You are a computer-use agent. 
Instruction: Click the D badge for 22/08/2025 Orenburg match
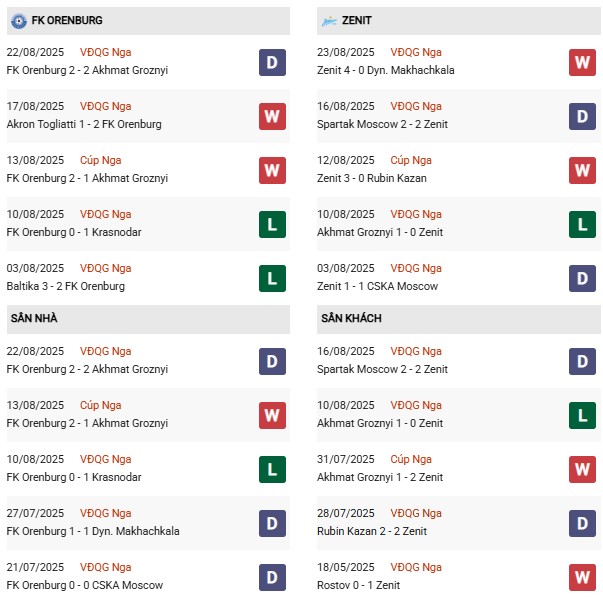272,62
